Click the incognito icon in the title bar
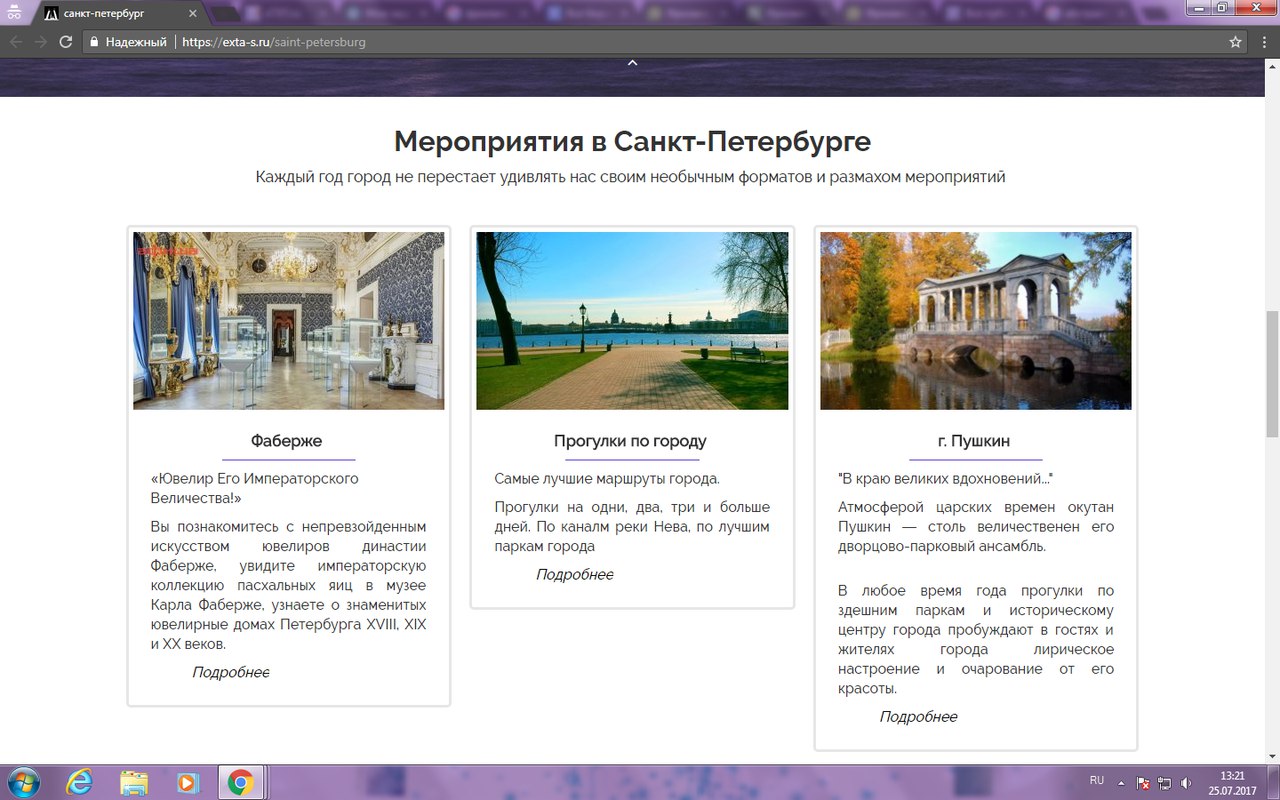1280x800 pixels. [14, 13]
